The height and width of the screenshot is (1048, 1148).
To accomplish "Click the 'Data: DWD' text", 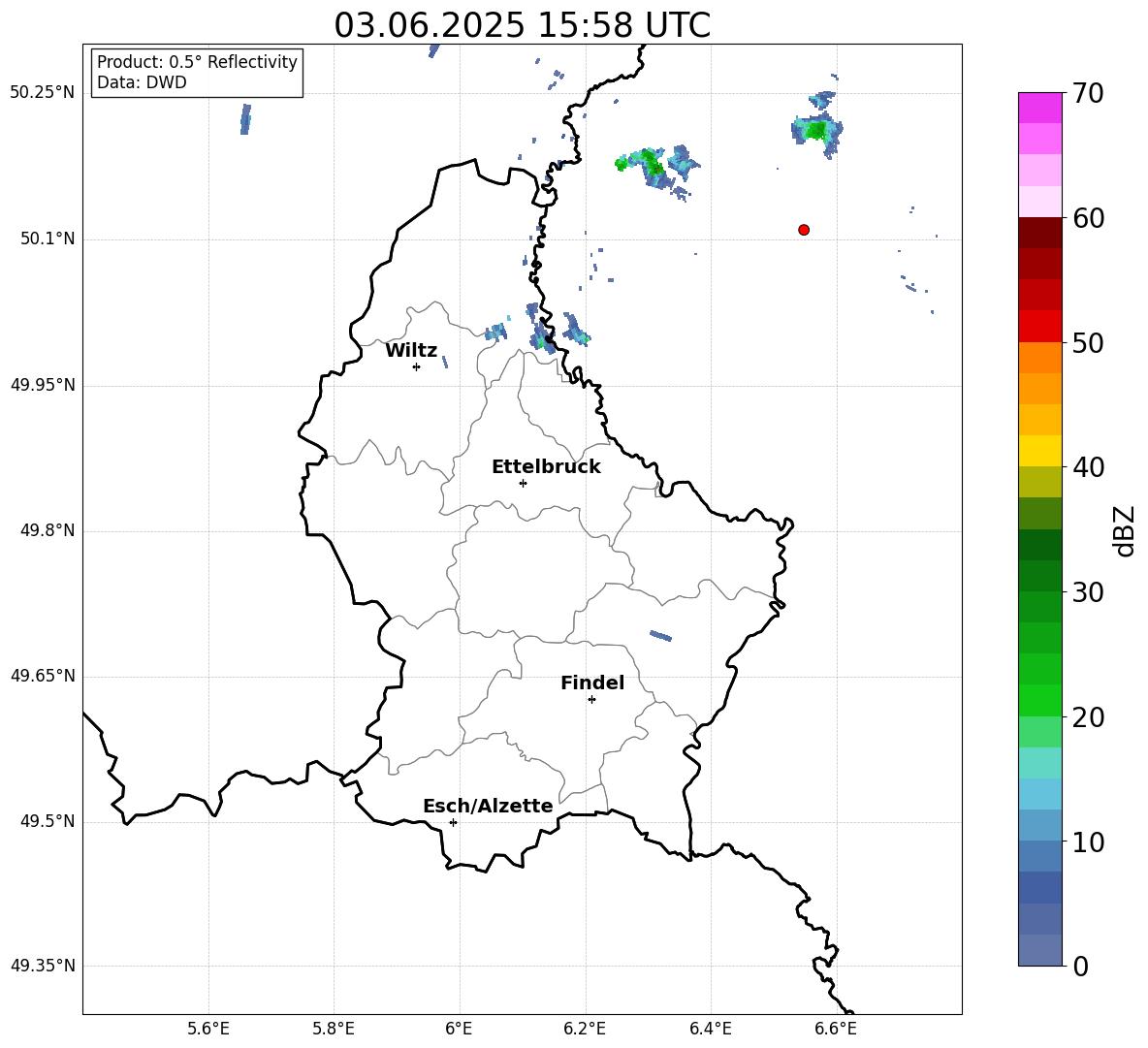I will [x=142, y=82].
